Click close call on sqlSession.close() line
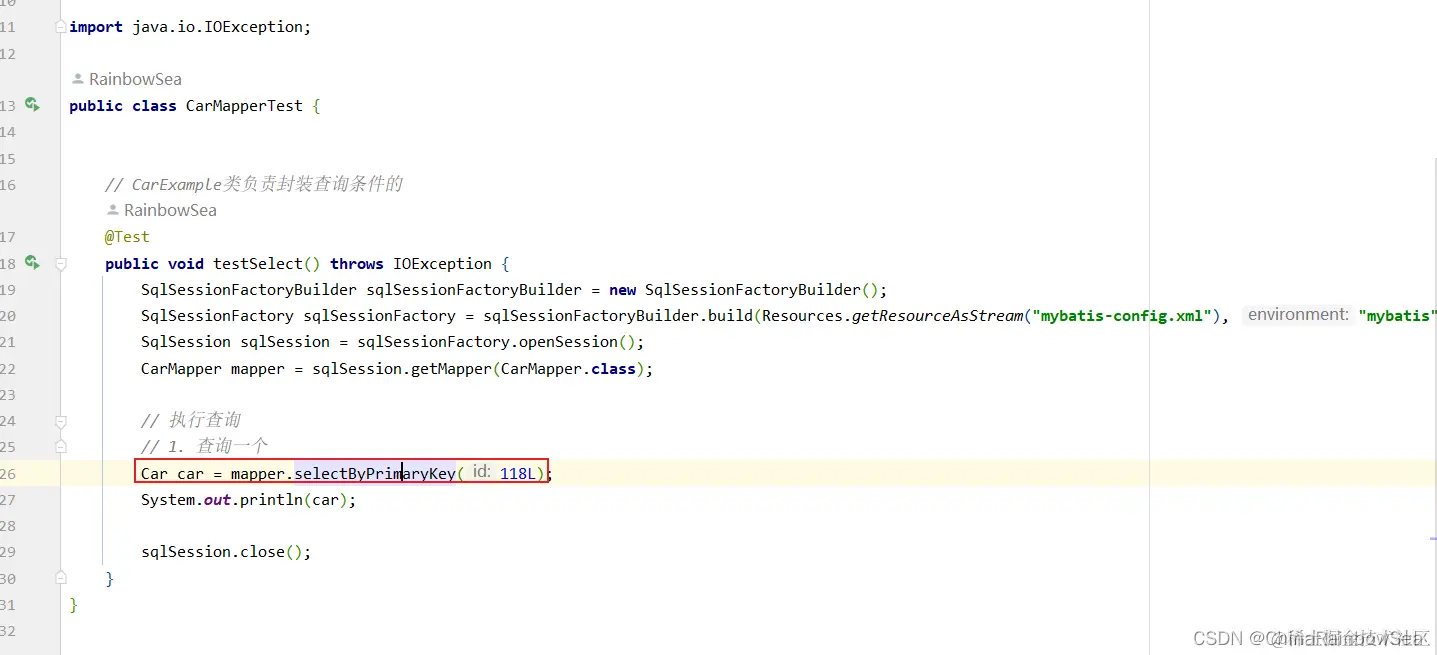1437x655 pixels. 262,552
